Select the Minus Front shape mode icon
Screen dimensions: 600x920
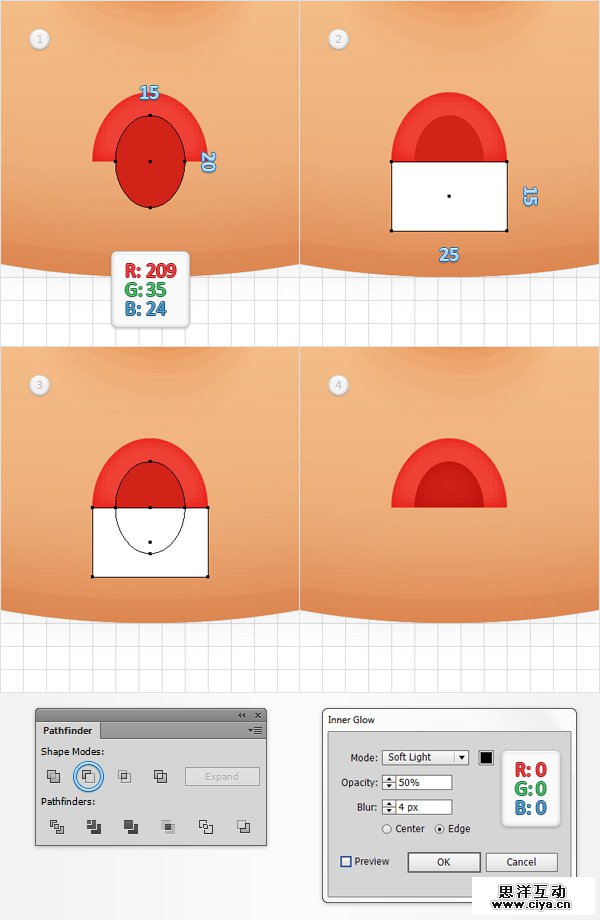pyautogui.click(x=88, y=776)
